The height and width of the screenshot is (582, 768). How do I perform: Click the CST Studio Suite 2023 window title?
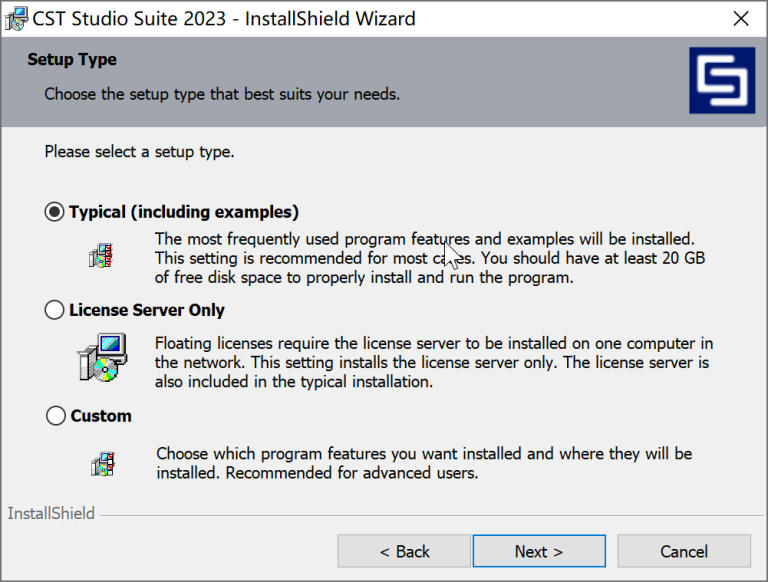(x=224, y=19)
